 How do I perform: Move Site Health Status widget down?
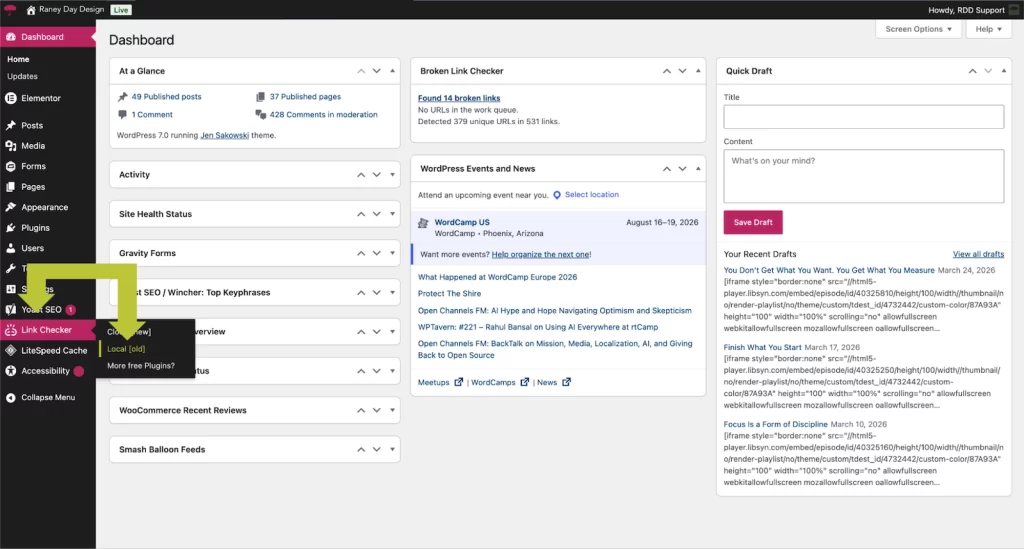377,214
